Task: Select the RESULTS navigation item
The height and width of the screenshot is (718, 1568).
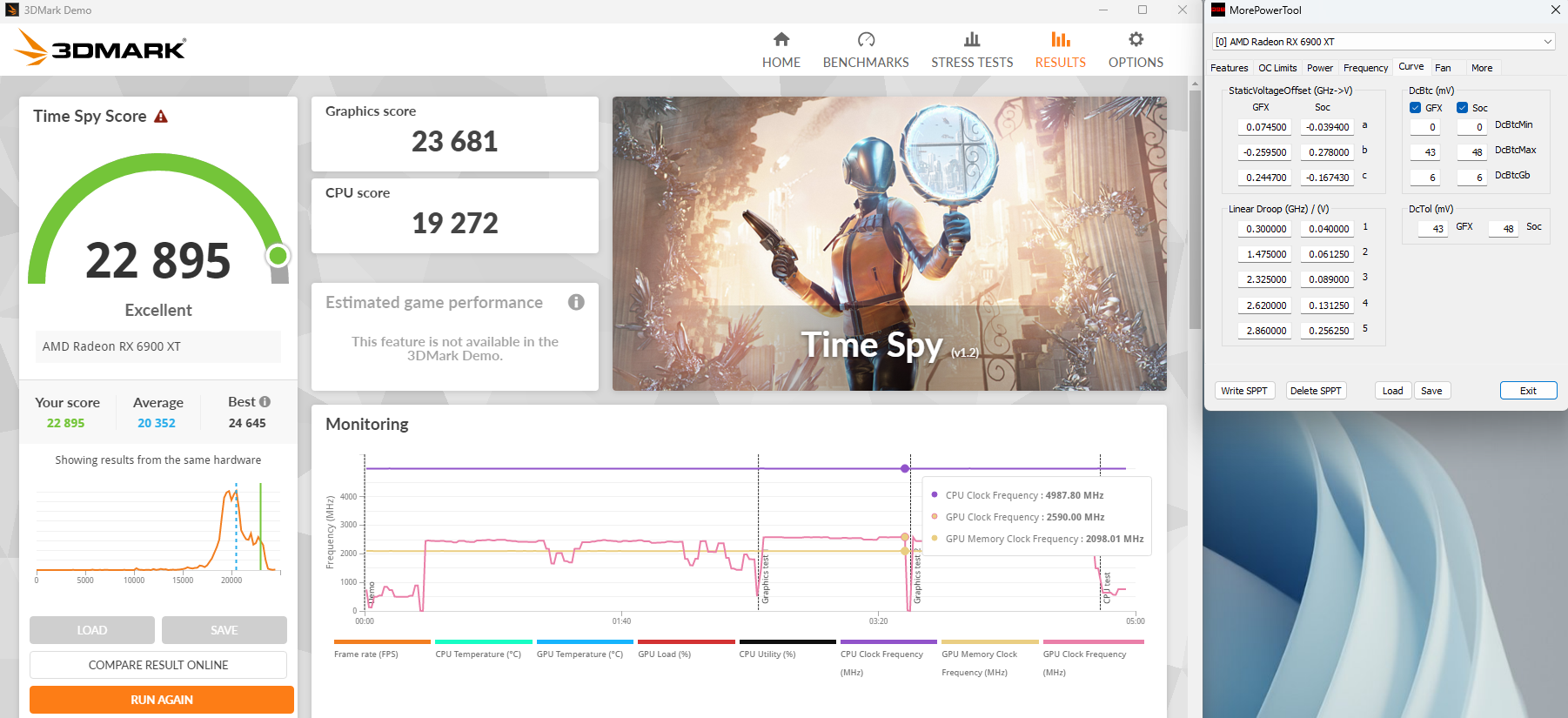Action: tap(1060, 50)
